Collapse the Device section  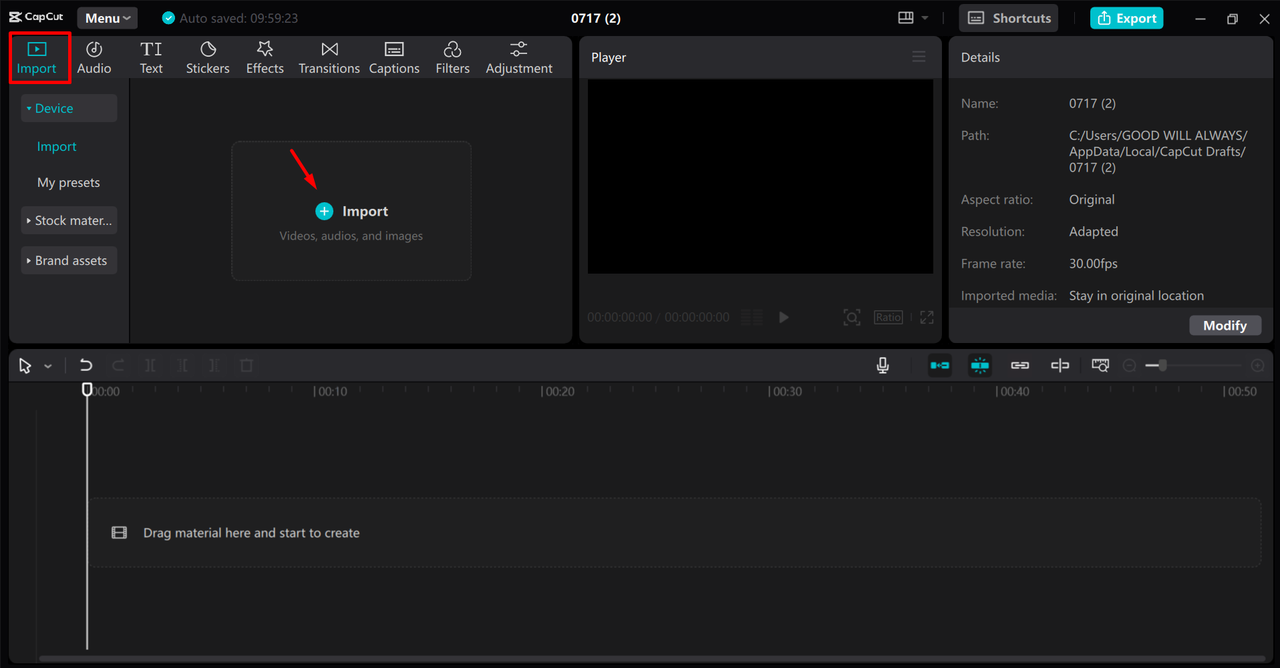(69, 108)
